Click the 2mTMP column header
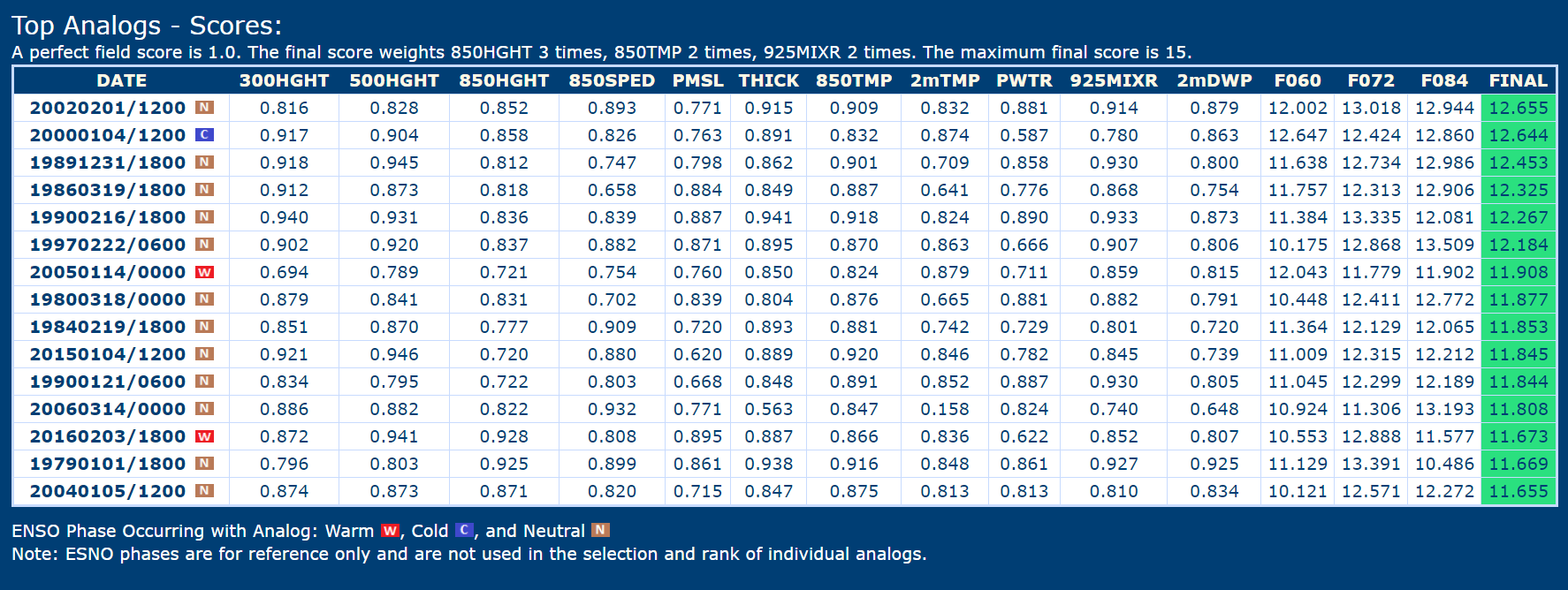This screenshot has width=1568, height=590. pos(945,80)
